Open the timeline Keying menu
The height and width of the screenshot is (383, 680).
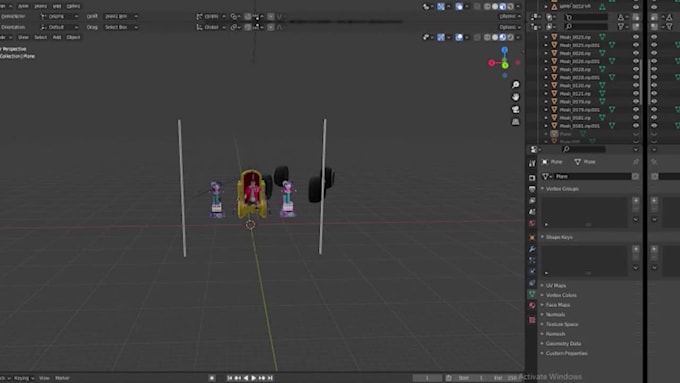click(23, 378)
